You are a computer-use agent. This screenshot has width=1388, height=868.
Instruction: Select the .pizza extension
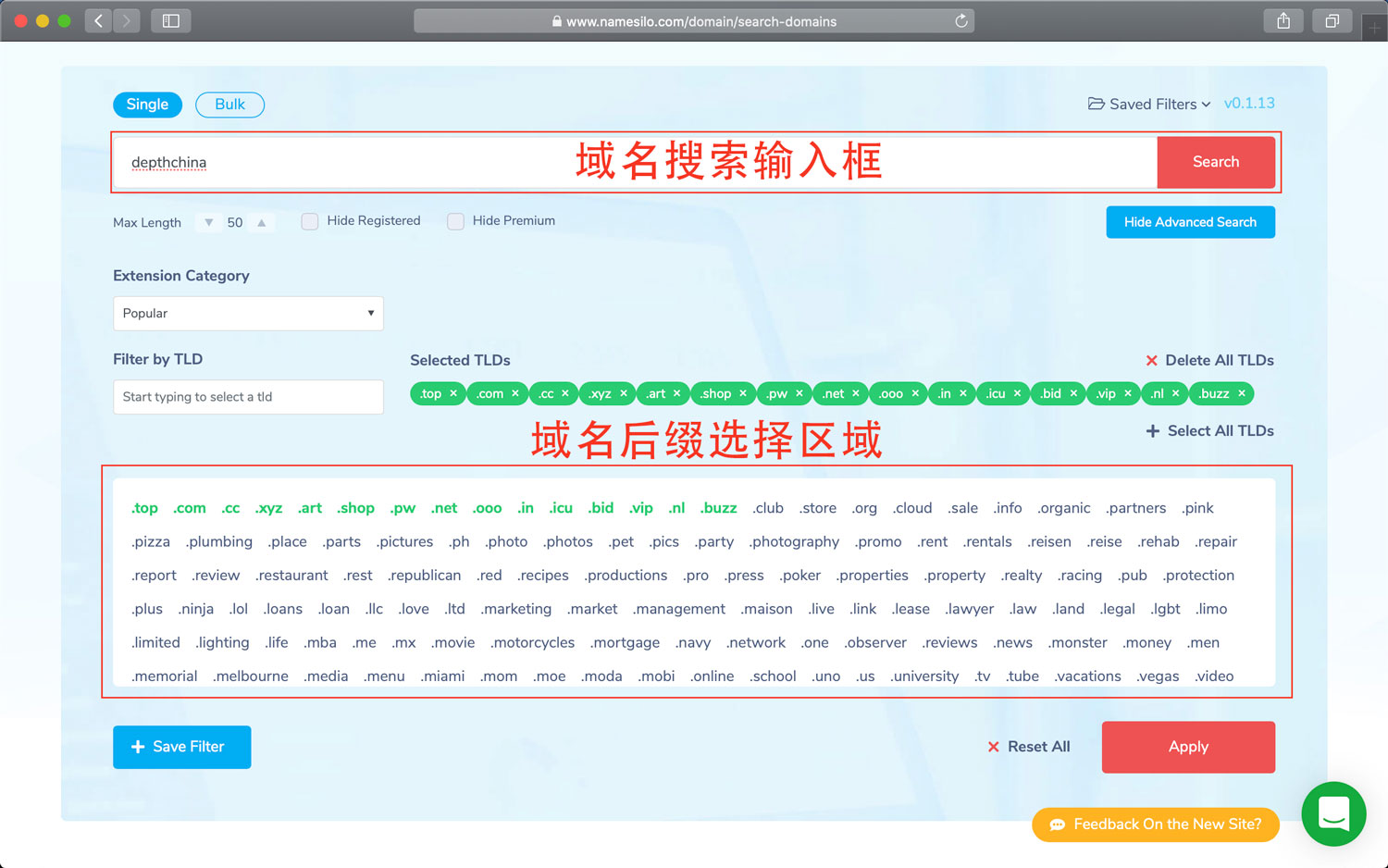coord(151,541)
